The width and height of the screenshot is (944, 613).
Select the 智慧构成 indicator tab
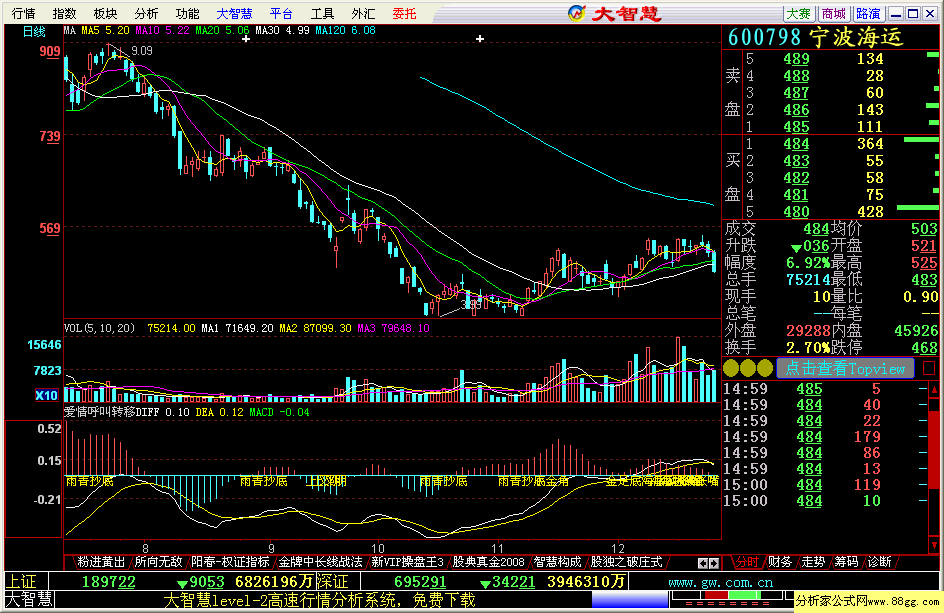tap(557, 562)
